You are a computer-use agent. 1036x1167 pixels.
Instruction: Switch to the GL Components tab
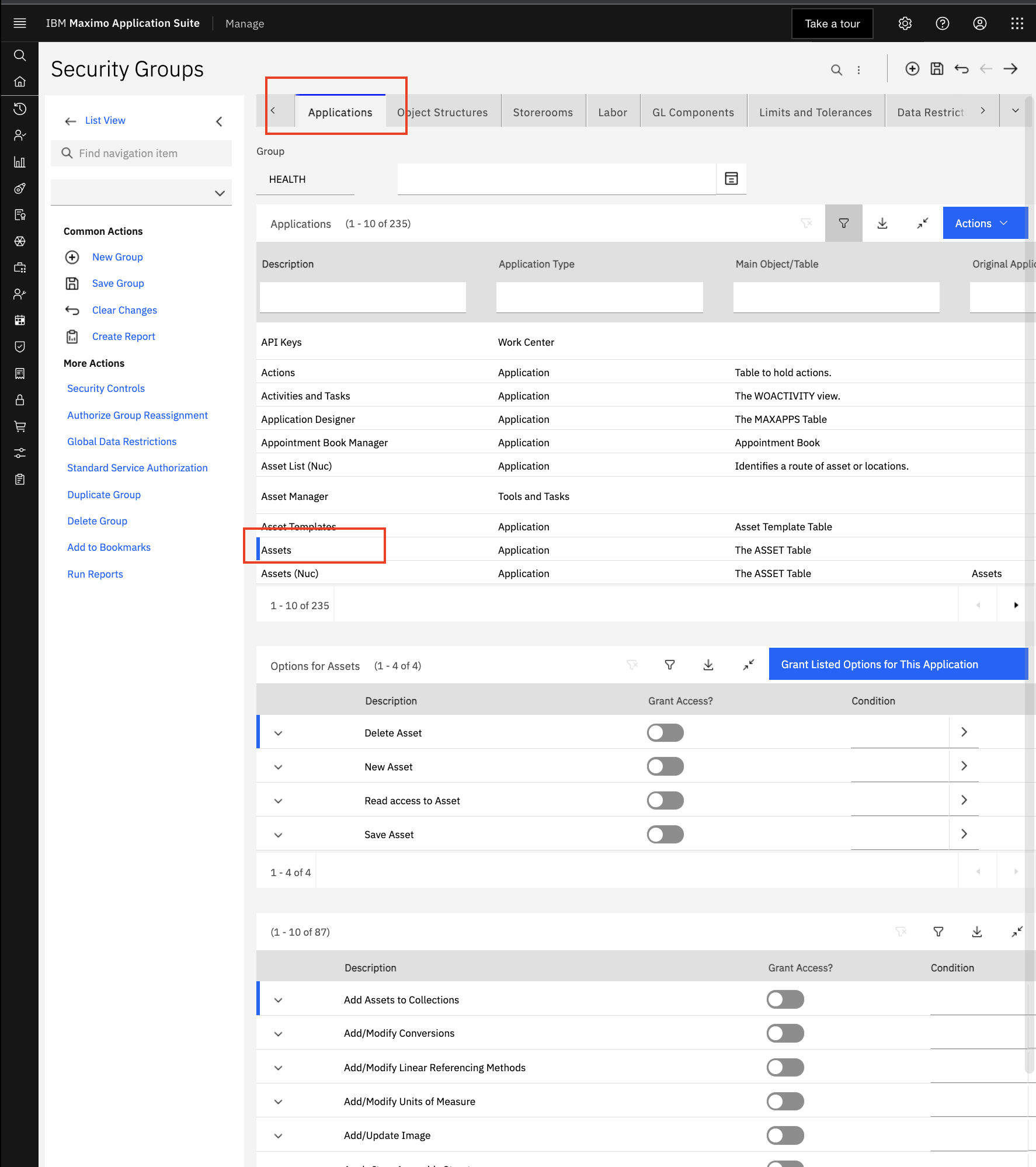[693, 112]
